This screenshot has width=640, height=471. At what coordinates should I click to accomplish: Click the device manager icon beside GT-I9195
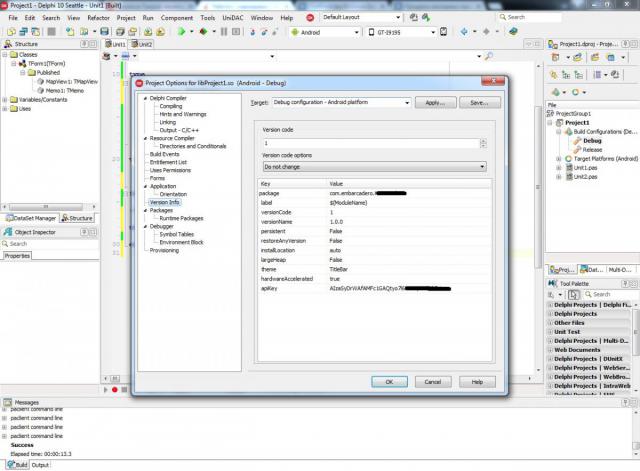pyautogui.click(x=444, y=31)
